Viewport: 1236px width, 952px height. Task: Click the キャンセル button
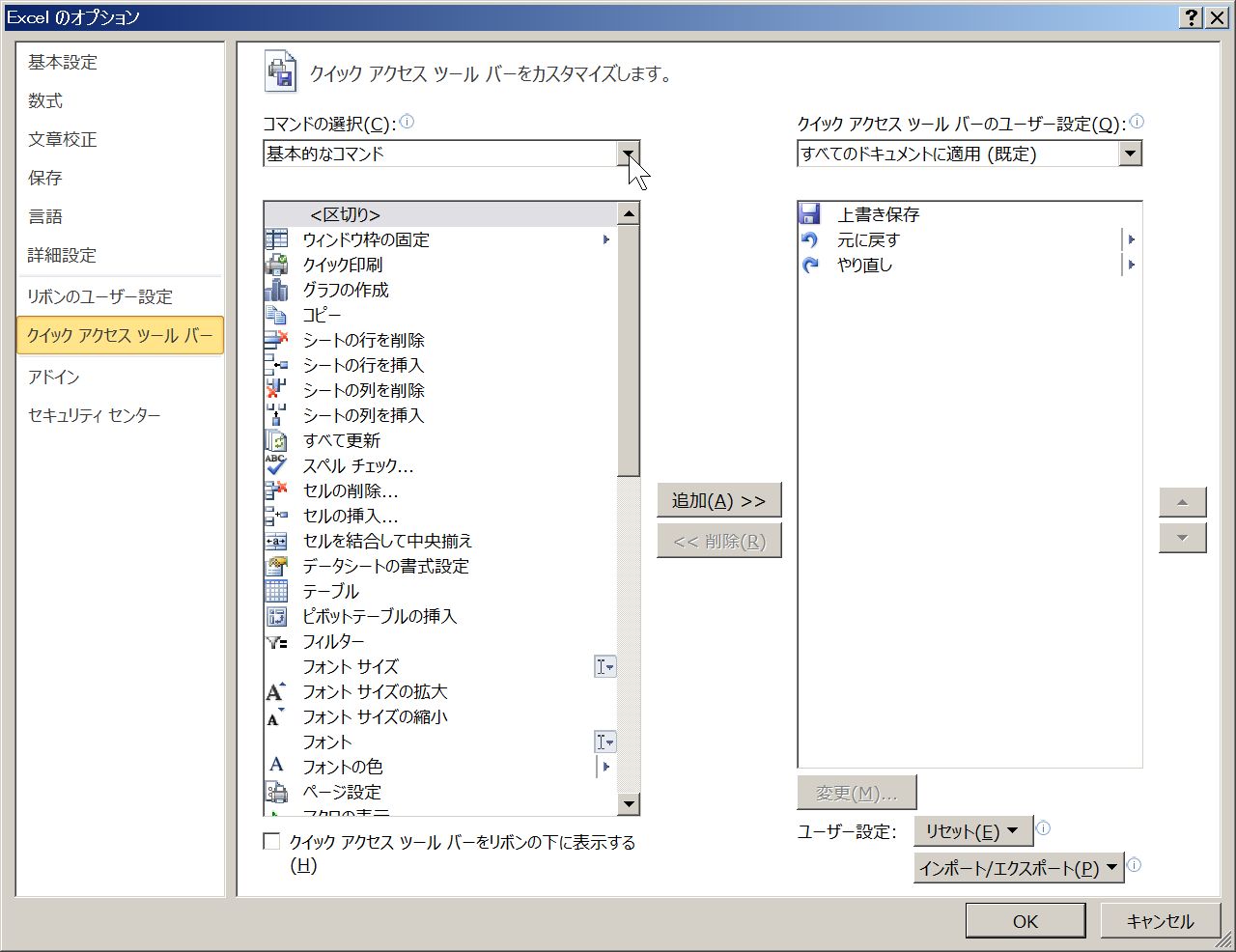1160,921
